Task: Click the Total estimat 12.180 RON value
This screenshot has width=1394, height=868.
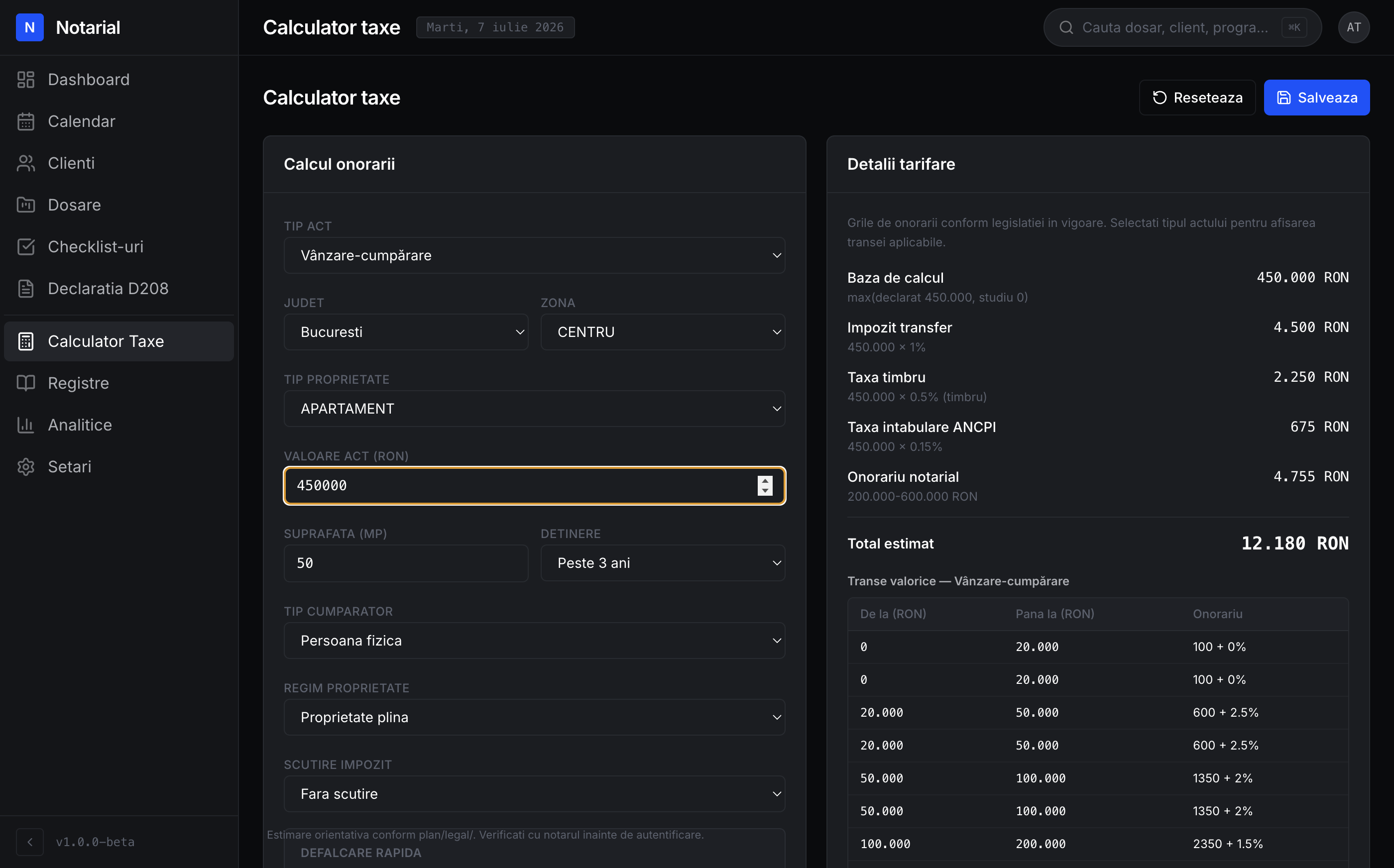Action: [x=1294, y=543]
